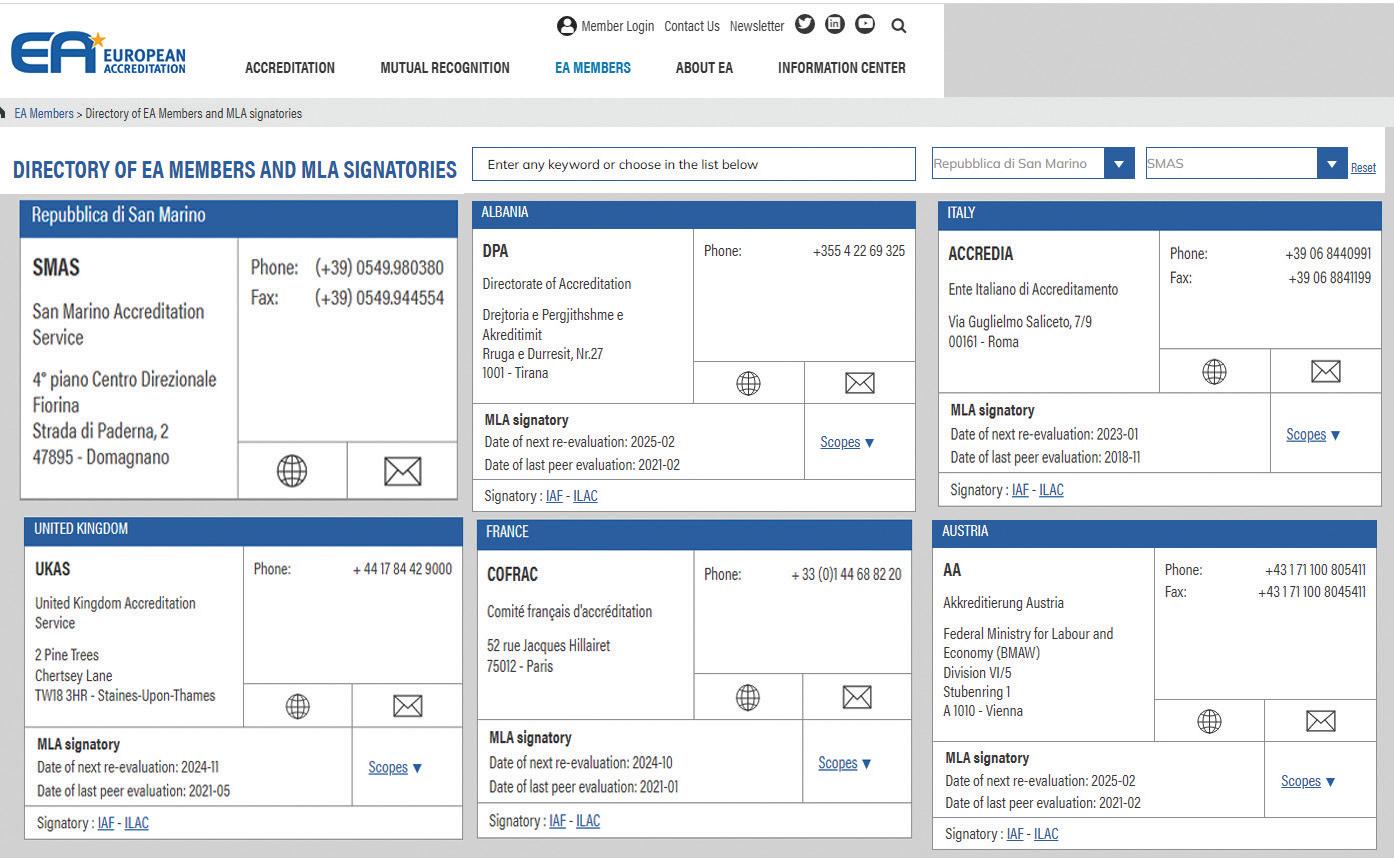This screenshot has height=858, width=1394.
Task: Open SMAS website globe icon
Action: 292,471
